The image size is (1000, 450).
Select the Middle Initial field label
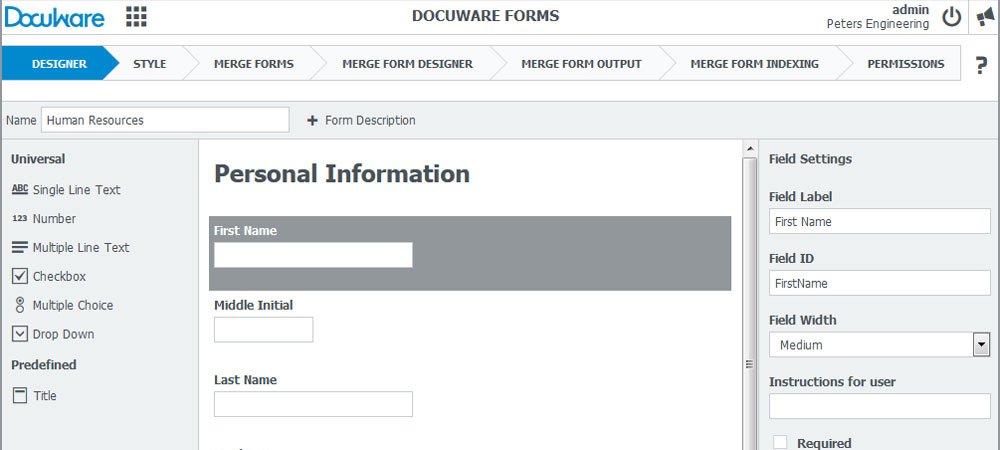(x=253, y=305)
